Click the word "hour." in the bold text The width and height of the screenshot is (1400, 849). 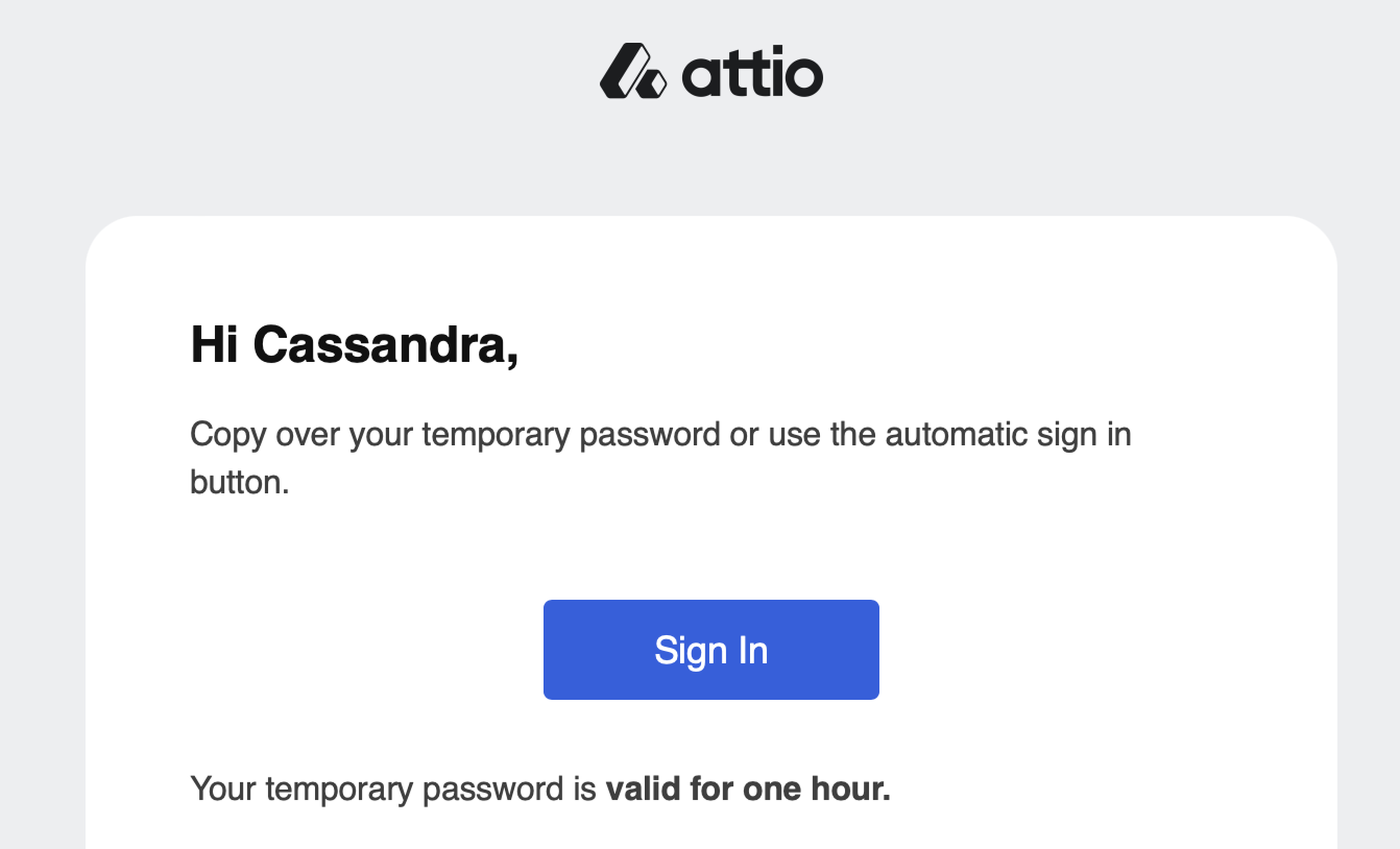(850, 789)
